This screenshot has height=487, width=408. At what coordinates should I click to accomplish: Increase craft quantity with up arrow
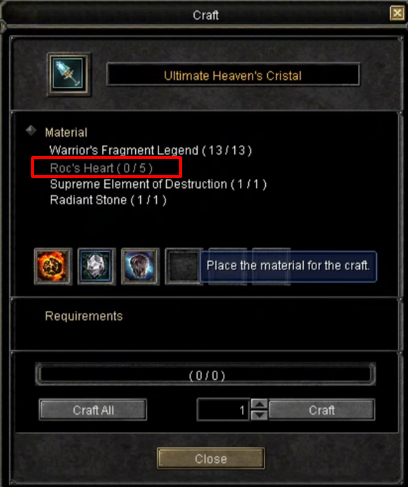pyautogui.click(x=259, y=404)
